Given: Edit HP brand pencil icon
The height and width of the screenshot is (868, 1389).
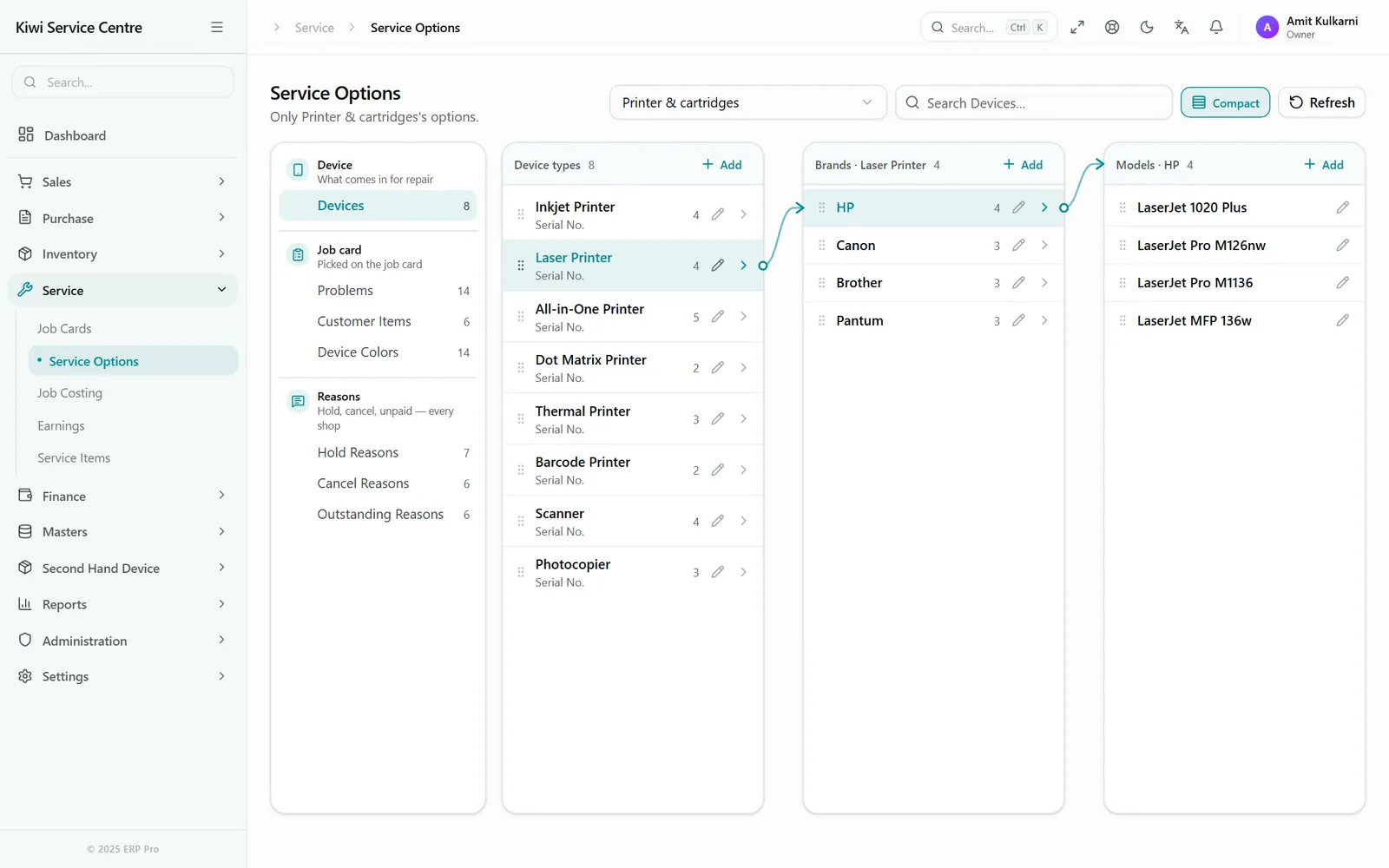Looking at the screenshot, I should (1019, 207).
